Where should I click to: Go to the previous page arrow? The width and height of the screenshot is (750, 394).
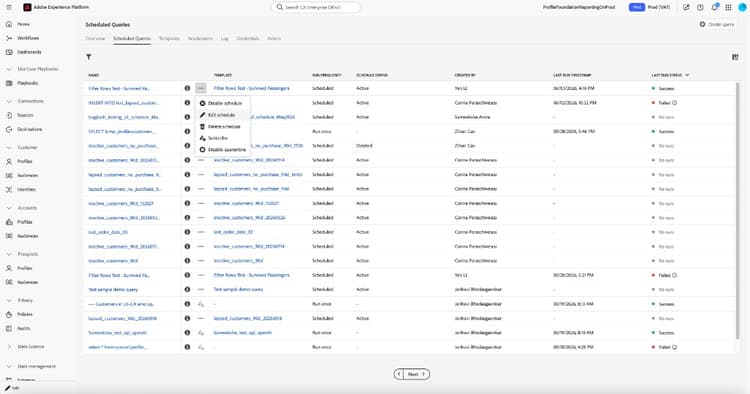(x=399, y=374)
